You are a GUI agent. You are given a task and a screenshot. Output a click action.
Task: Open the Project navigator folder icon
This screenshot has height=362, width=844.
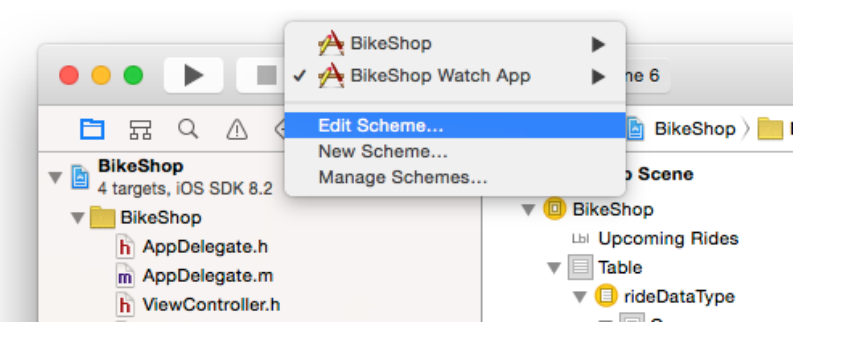click(x=92, y=130)
